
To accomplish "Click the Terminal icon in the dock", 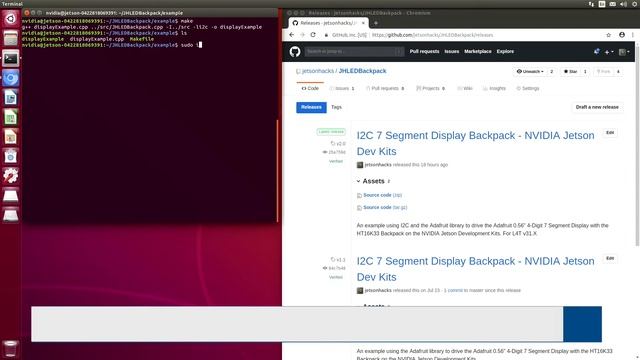I will point(11,58).
